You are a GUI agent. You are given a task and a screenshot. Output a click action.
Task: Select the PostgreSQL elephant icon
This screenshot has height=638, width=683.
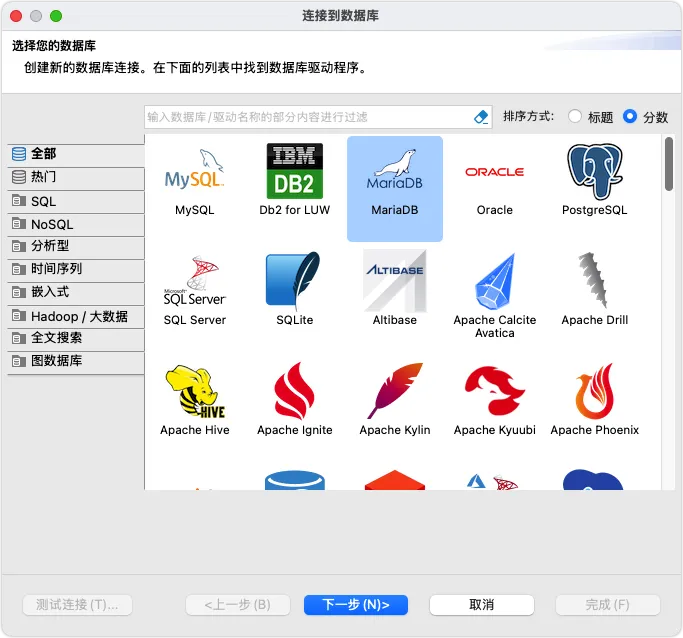point(595,171)
